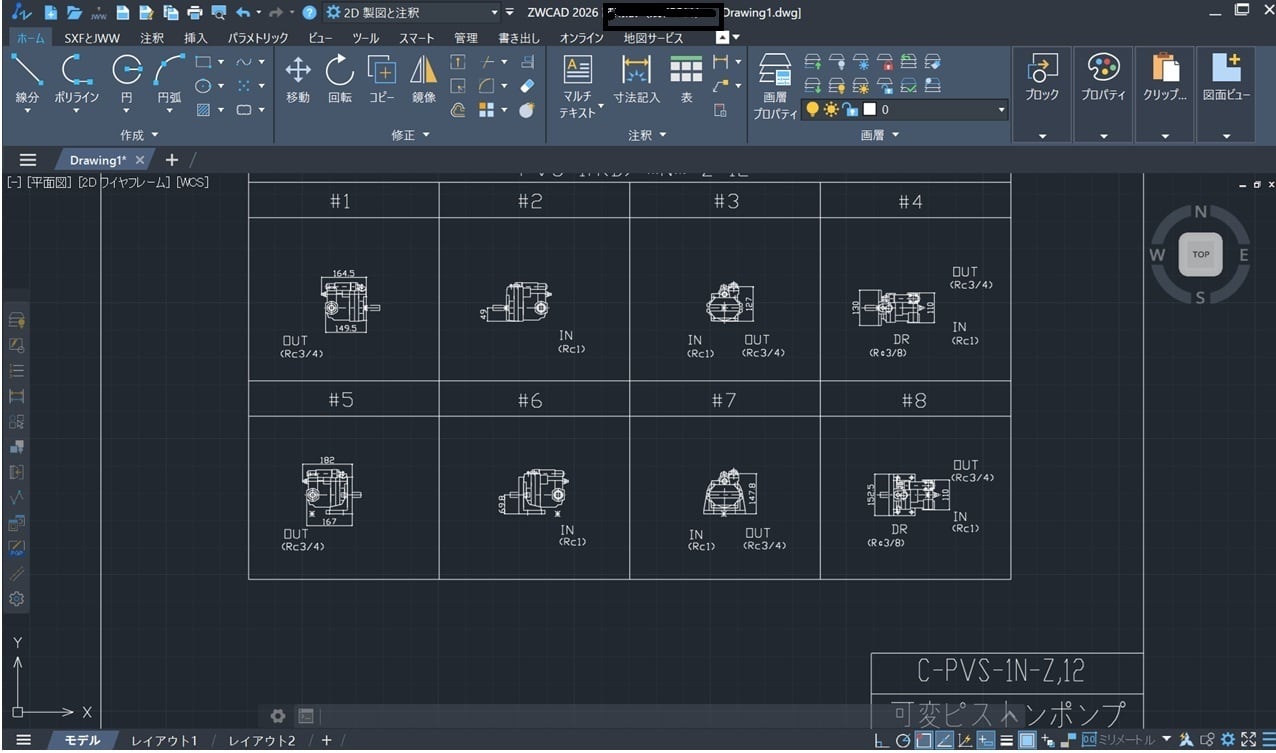Click the TOP face of the view cube
The width and height of the screenshot is (1276, 753).
click(1201, 254)
